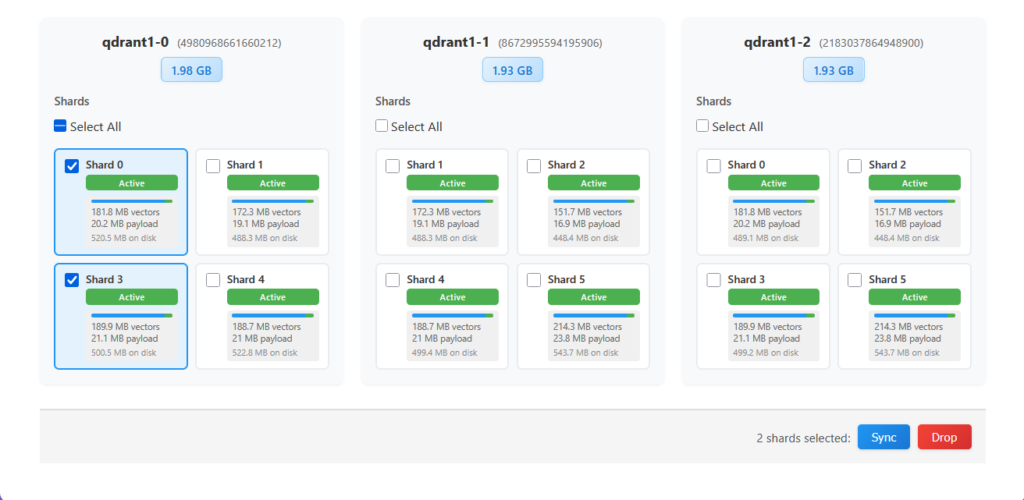Click the qdrant1-1 node heading

(x=456, y=43)
